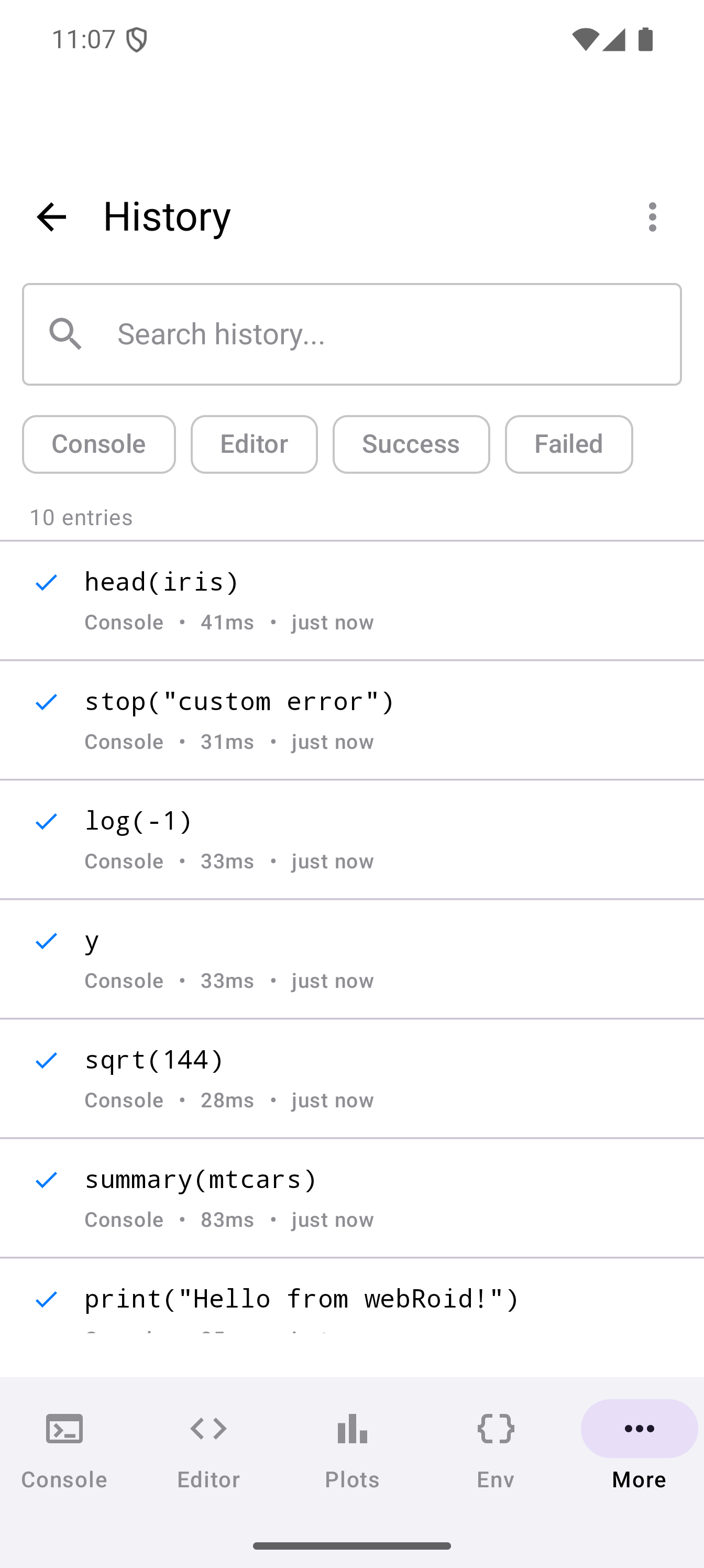Enable the Success filter chip
This screenshot has width=704, height=1568.
point(411,444)
